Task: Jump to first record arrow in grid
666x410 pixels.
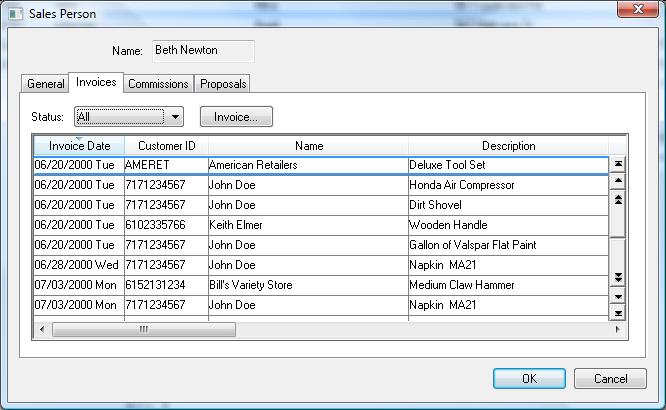Action: tap(618, 164)
